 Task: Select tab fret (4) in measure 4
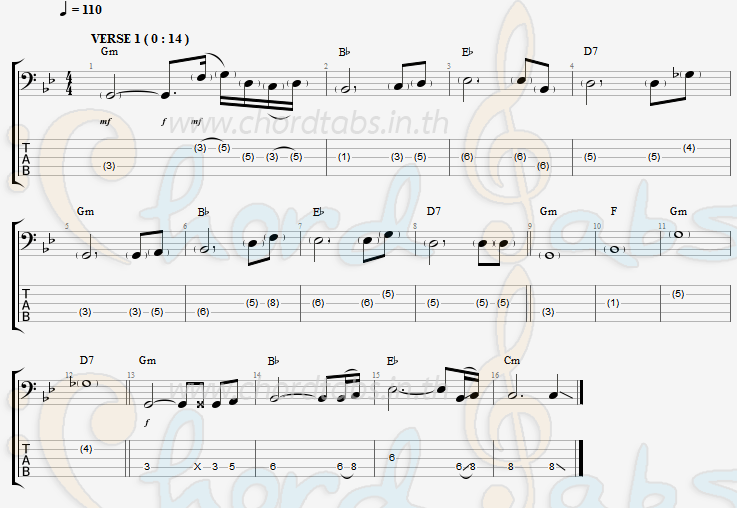[x=689, y=148]
